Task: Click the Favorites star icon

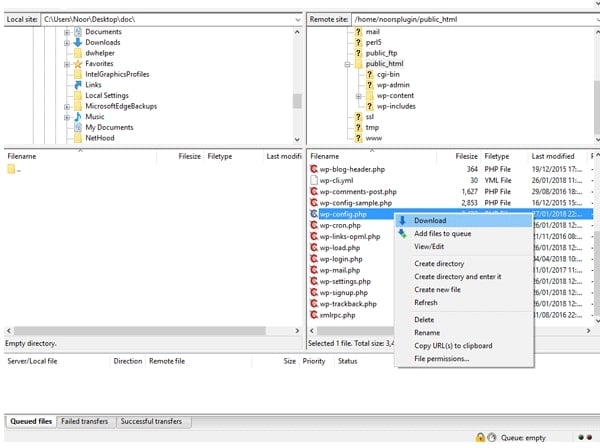Action: coord(78,64)
